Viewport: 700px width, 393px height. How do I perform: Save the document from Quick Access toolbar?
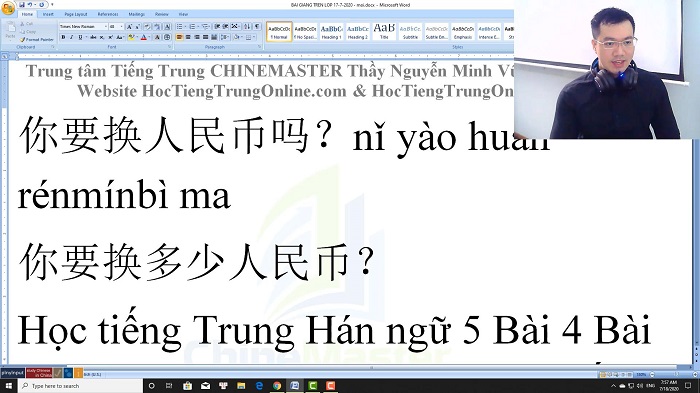coord(21,4)
